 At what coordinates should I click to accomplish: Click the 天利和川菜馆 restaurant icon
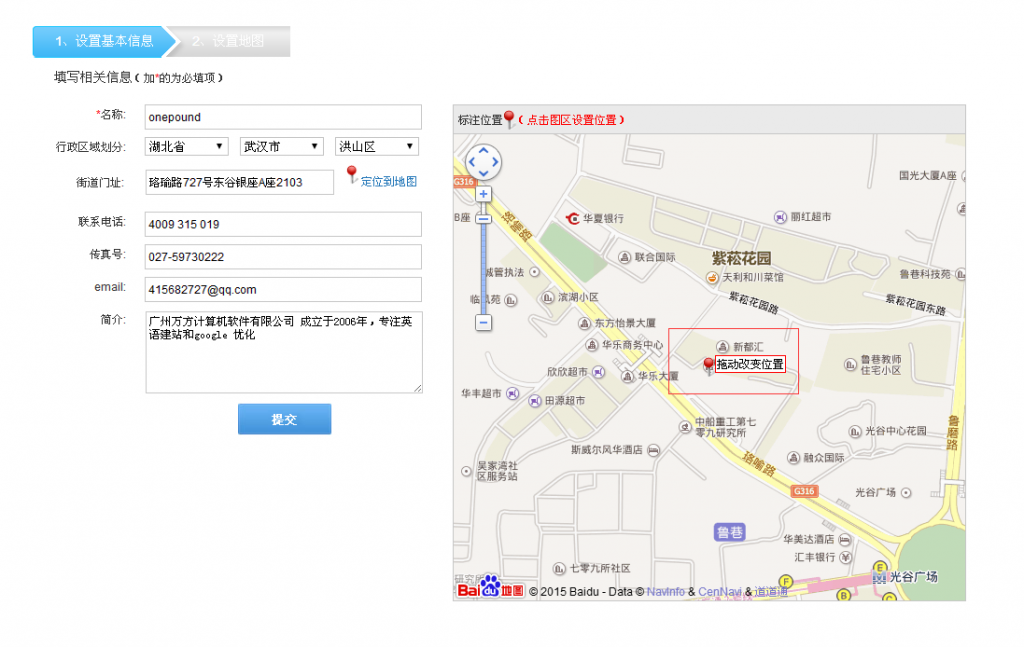pyautogui.click(x=712, y=277)
